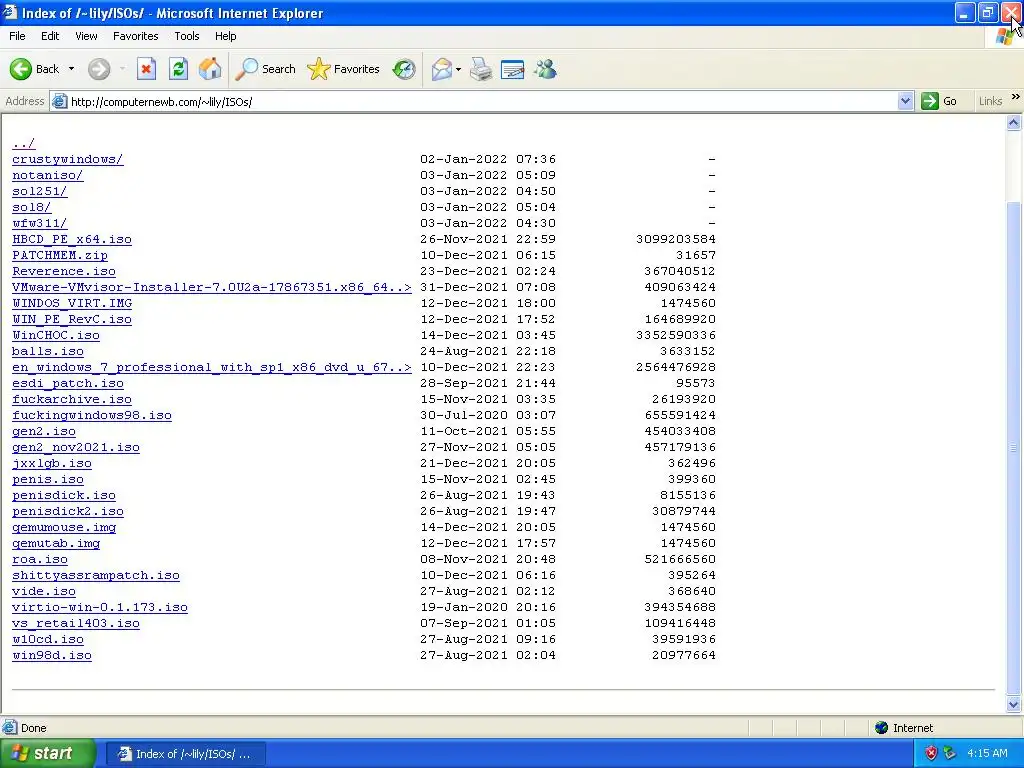Open the Messenger people icon

pyautogui.click(x=545, y=69)
